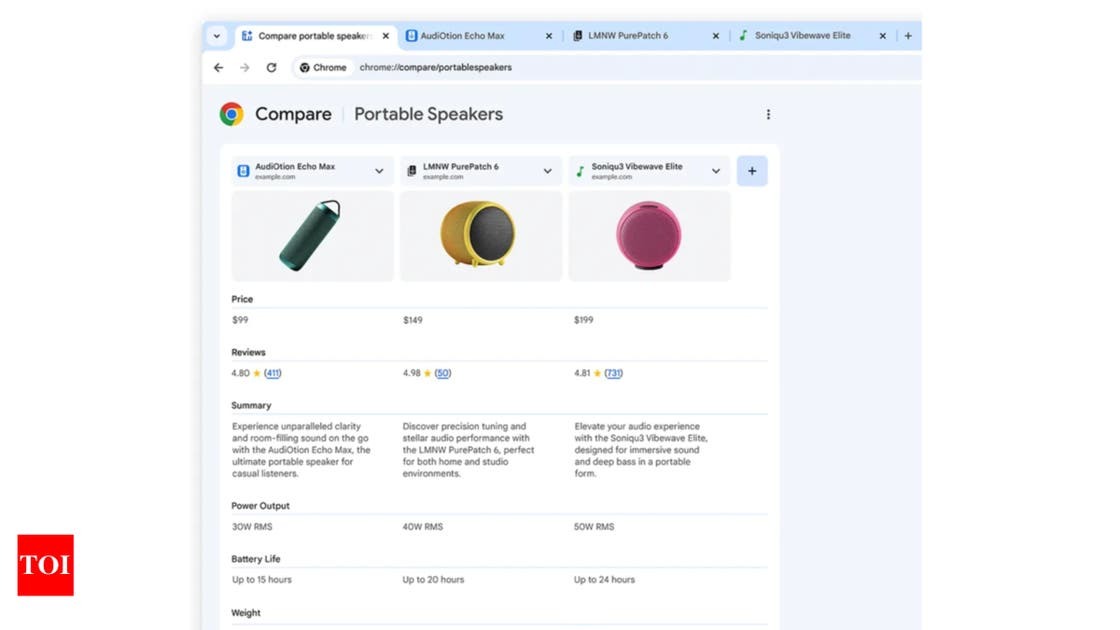Click the Up to 15 hours battery value
The width and height of the screenshot is (1120, 630).
(x=261, y=579)
